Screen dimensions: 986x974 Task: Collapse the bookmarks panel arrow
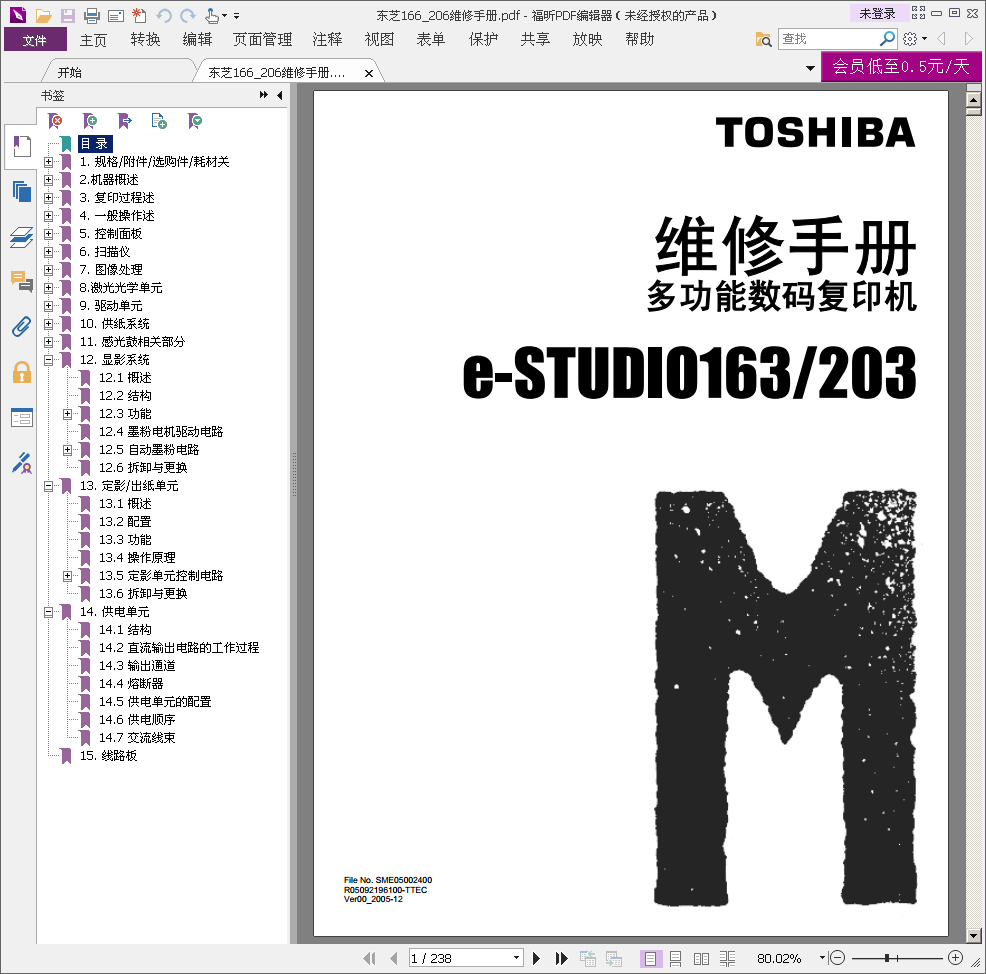coord(280,95)
